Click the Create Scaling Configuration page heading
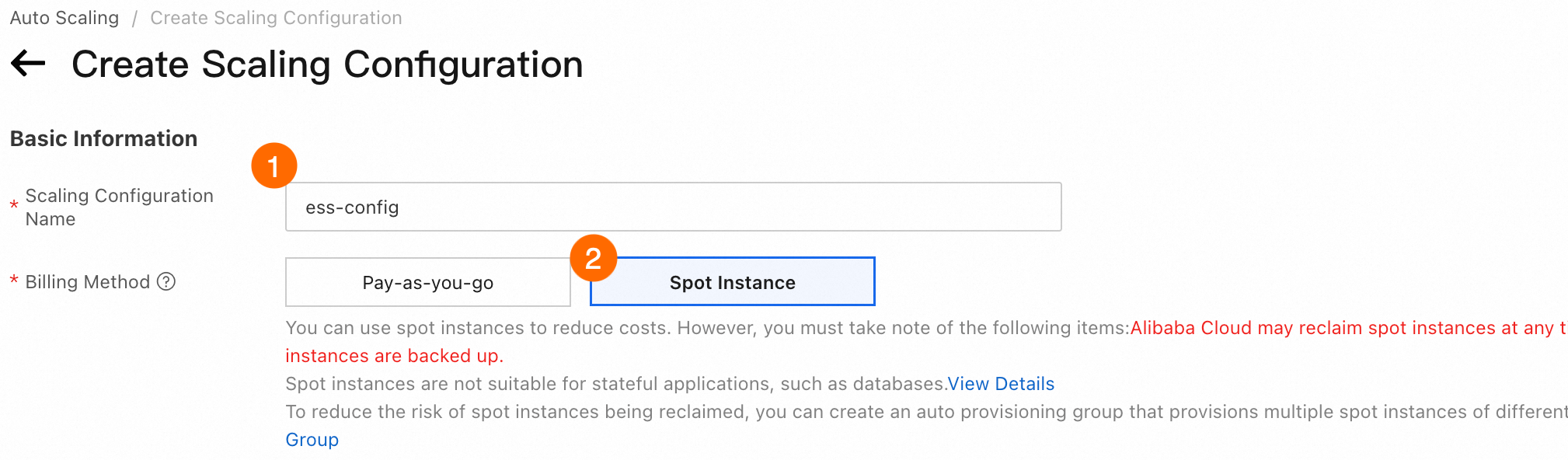Viewport: 1568px width, 460px height. click(x=327, y=64)
